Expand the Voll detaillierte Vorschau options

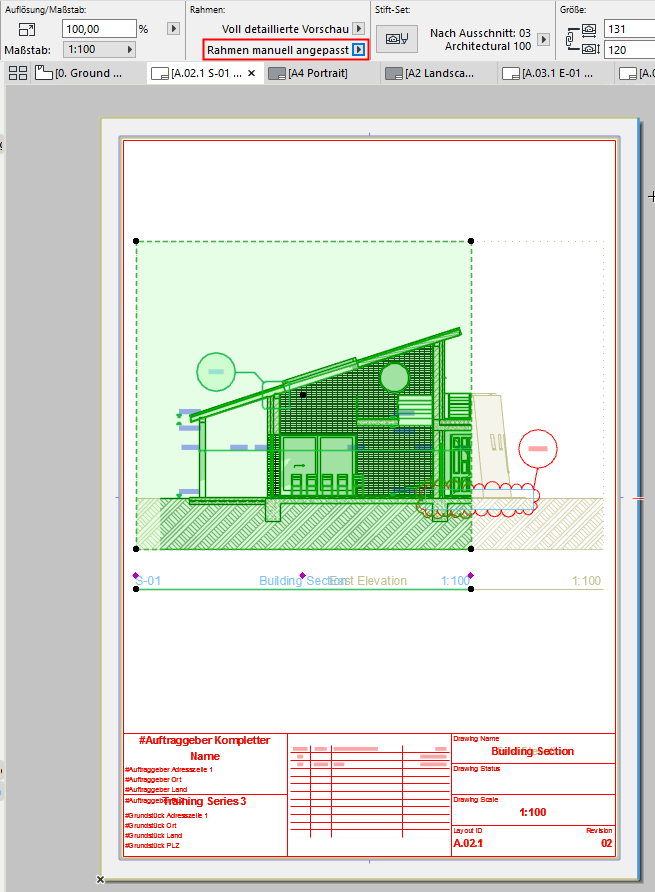click(x=359, y=28)
